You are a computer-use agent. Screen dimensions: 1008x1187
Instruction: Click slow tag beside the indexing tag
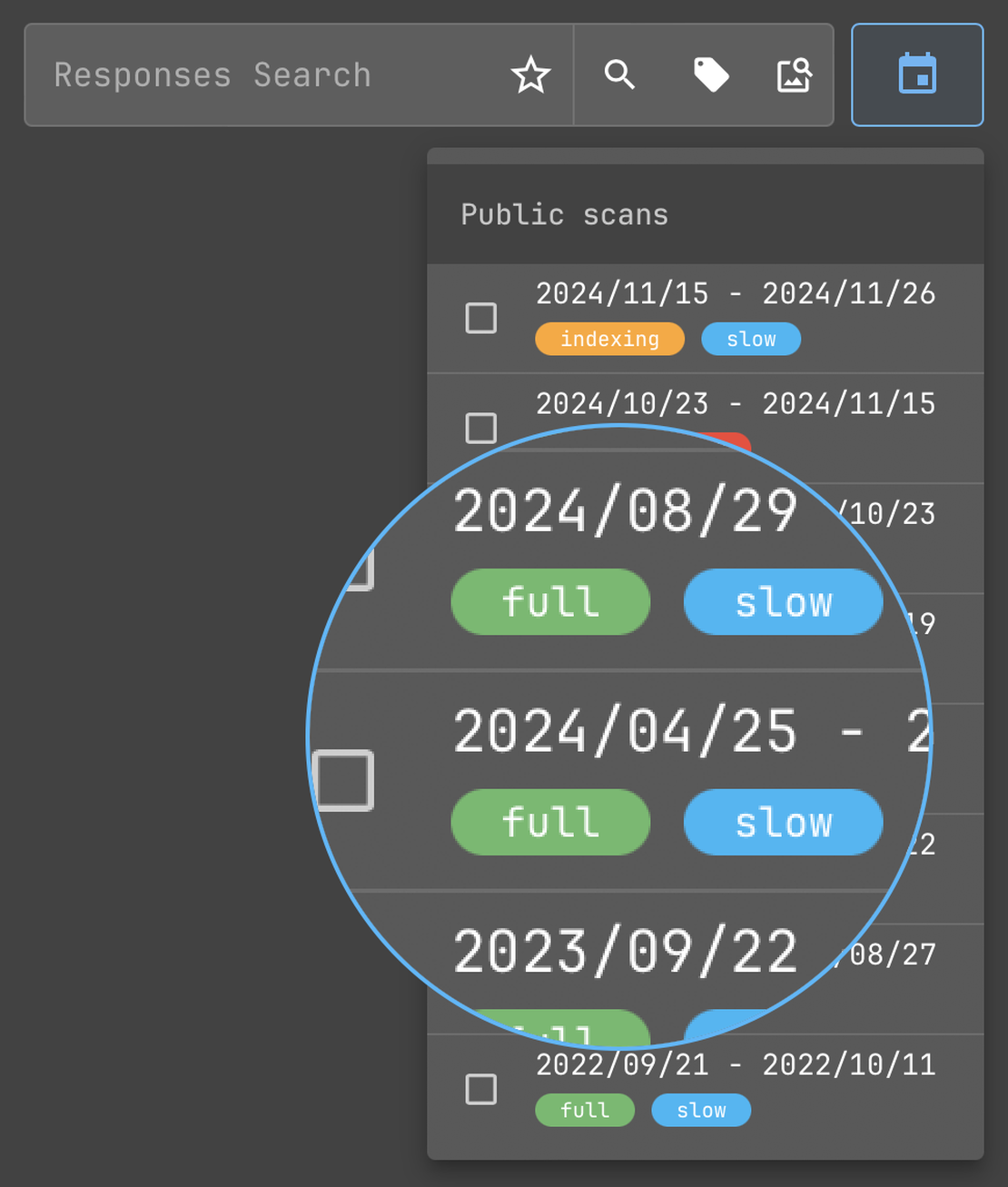pos(751,339)
